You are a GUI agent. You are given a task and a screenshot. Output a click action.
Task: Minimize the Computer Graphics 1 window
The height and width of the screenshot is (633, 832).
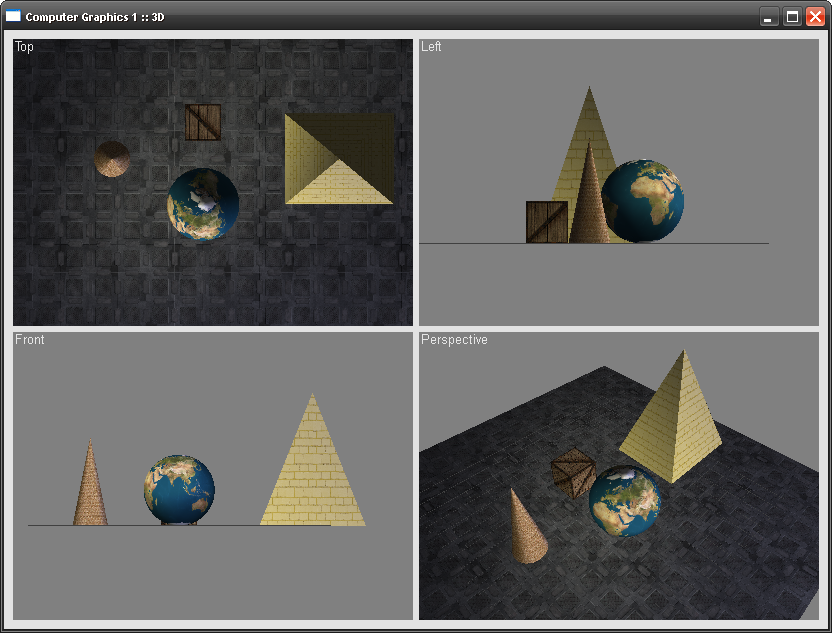tap(768, 16)
